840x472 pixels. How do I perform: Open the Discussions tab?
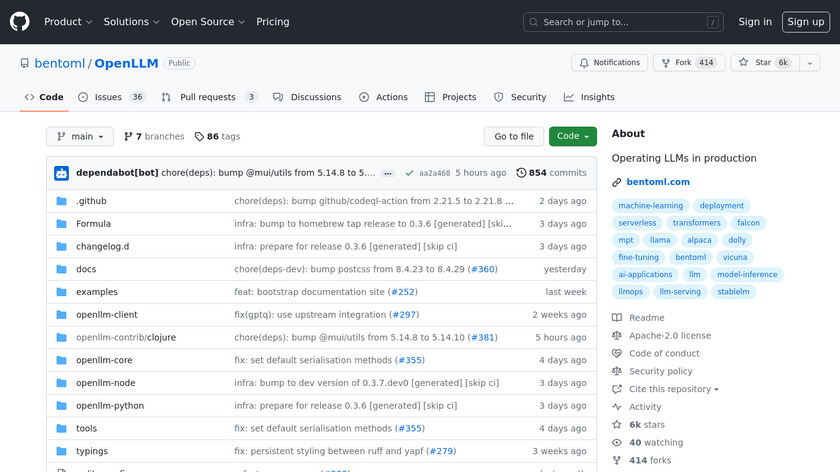[x=307, y=97]
